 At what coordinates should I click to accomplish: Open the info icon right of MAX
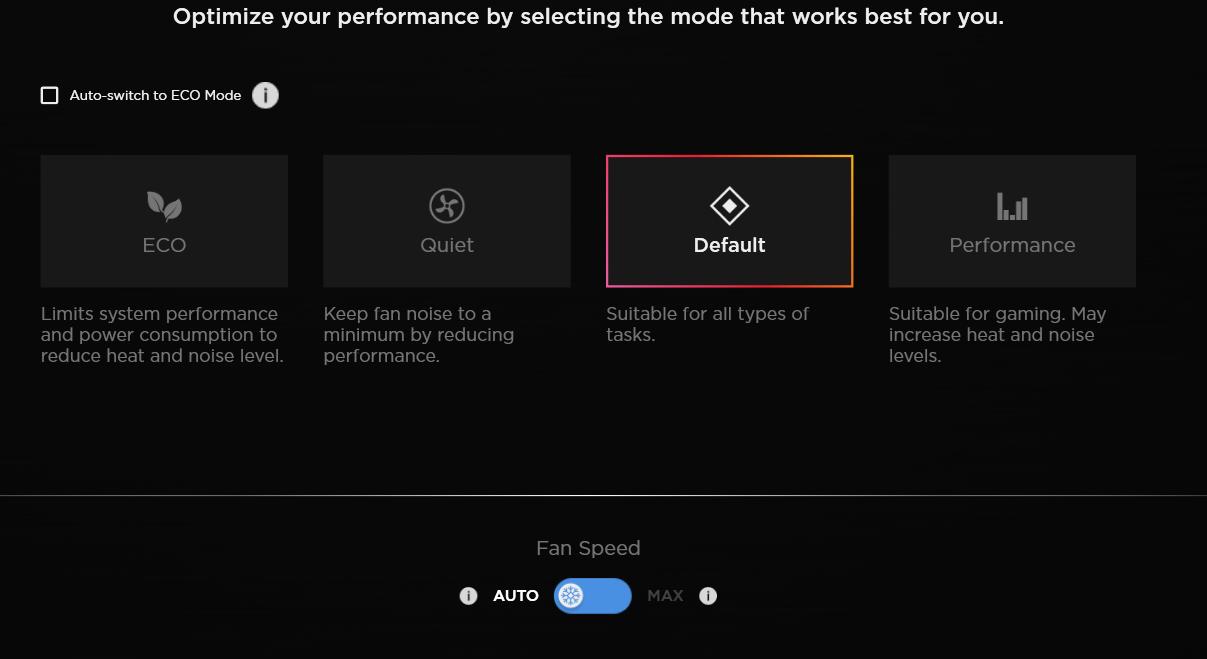708,596
